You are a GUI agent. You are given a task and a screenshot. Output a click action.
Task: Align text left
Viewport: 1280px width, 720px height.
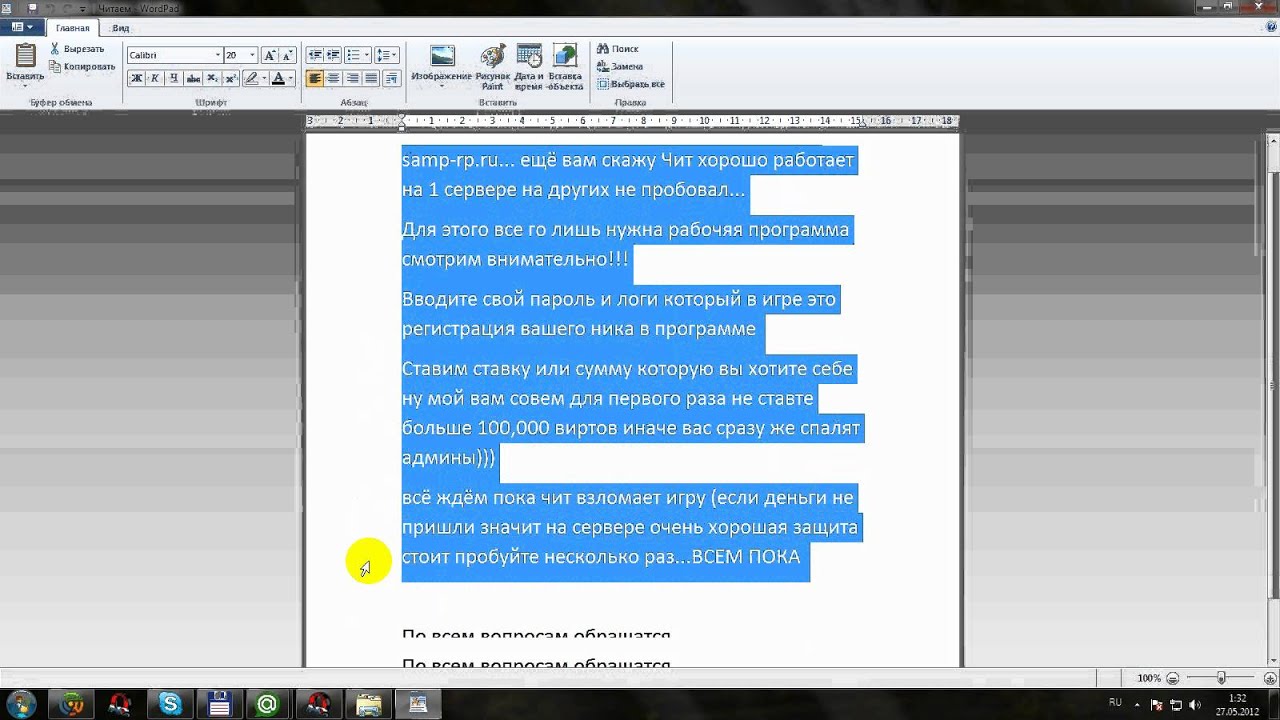[314, 78]
